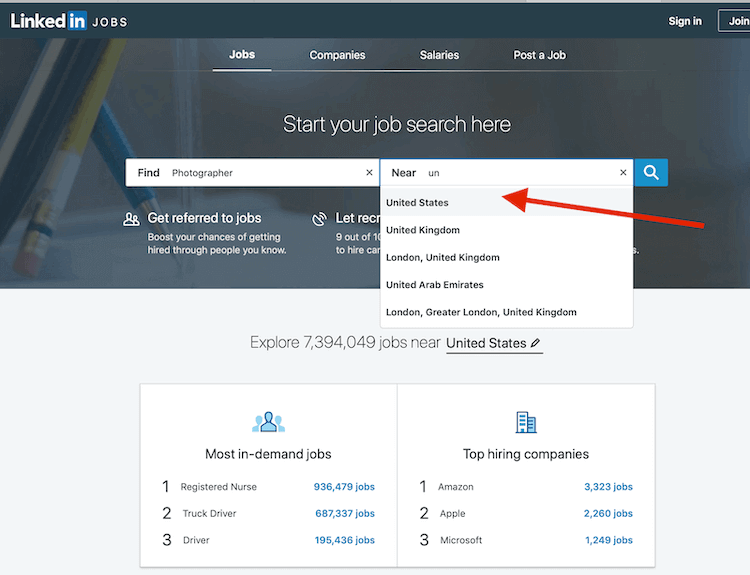Choose United Arab Emirates suggestion

[x=434, y=285]
